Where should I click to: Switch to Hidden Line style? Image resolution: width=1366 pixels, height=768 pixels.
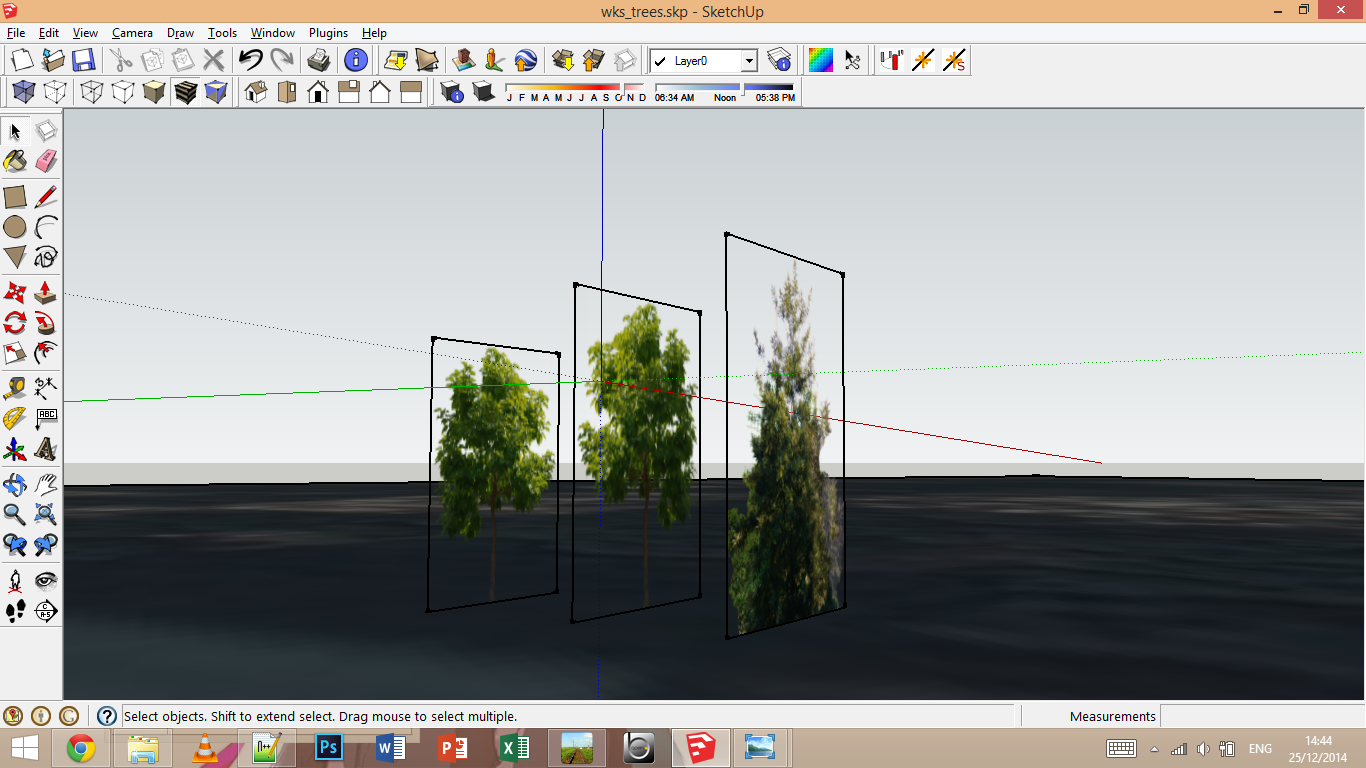(x=123, y=93)
